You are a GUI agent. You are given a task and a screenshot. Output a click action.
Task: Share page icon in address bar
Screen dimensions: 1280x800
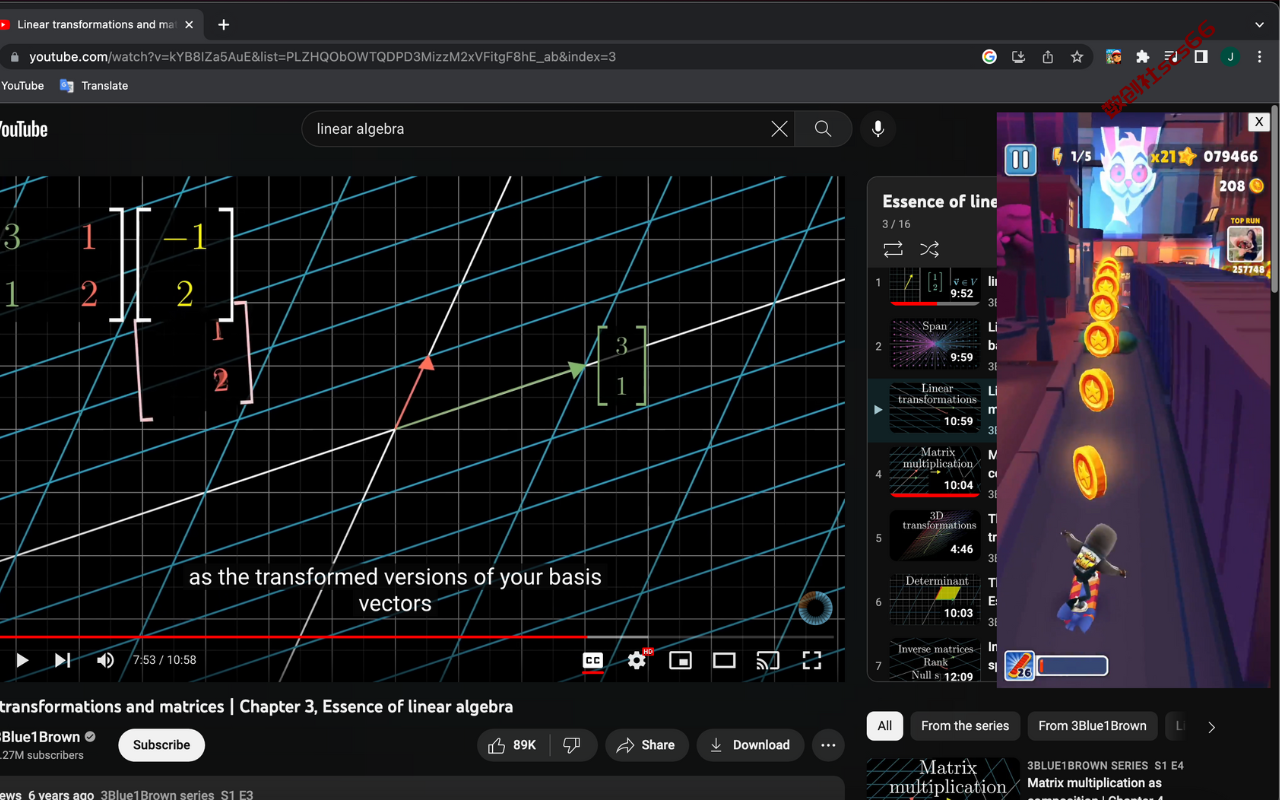coord(1047,57)
